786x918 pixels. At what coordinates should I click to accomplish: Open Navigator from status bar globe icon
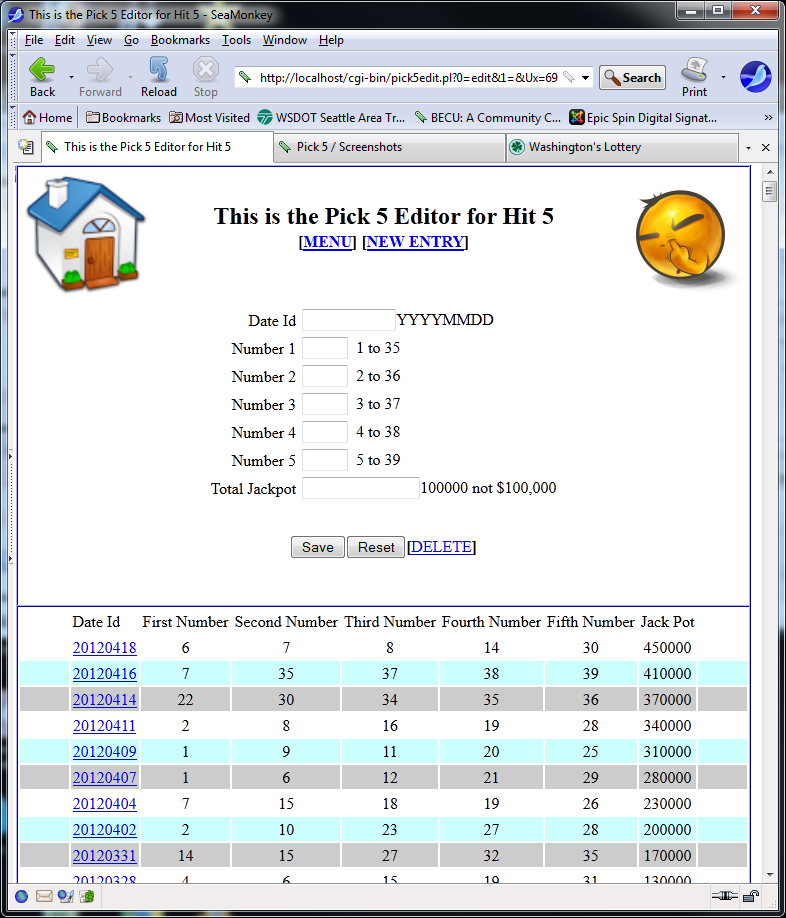tap(22, 896)
